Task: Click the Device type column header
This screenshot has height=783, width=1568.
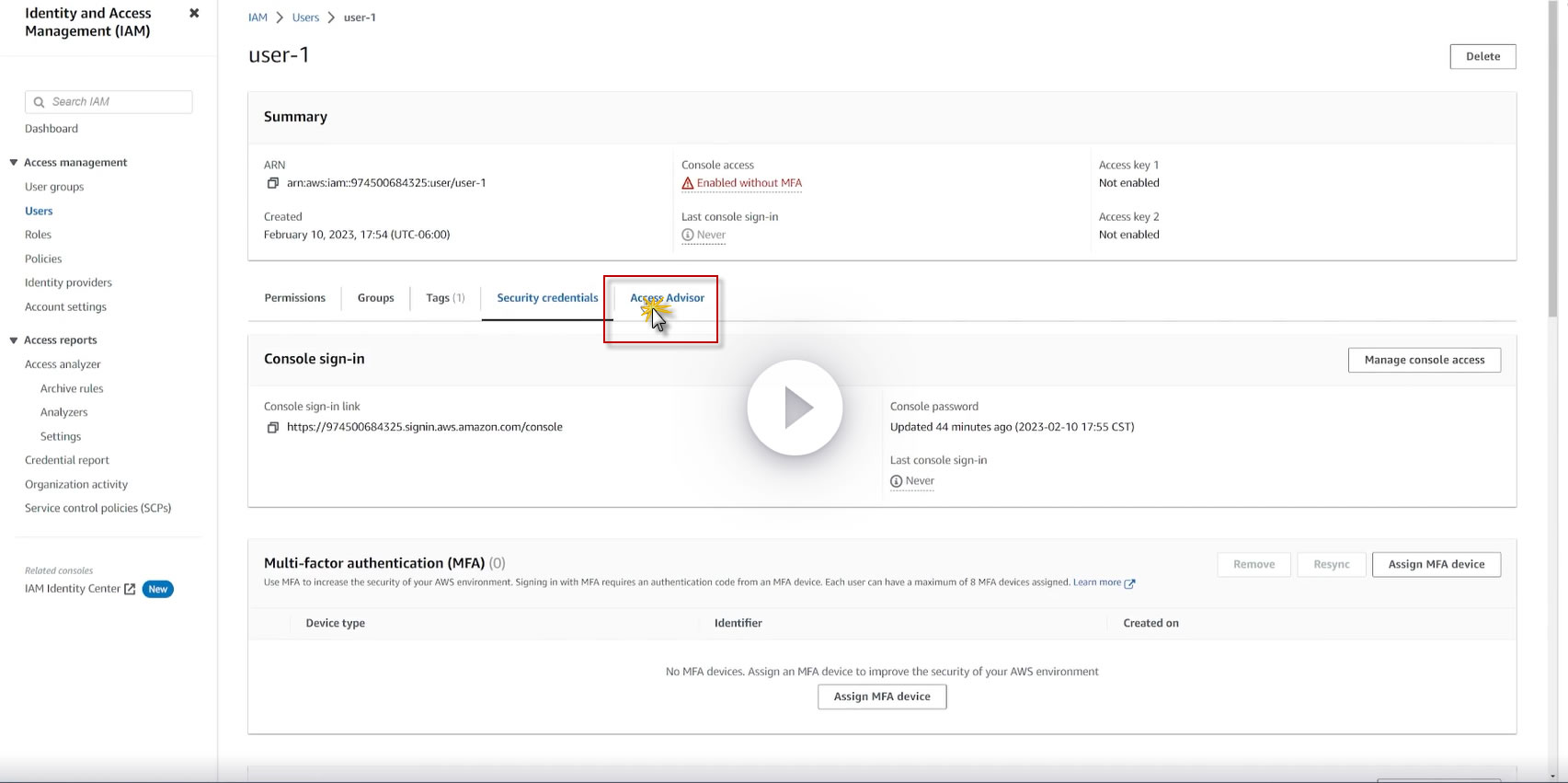Action: 335,623
